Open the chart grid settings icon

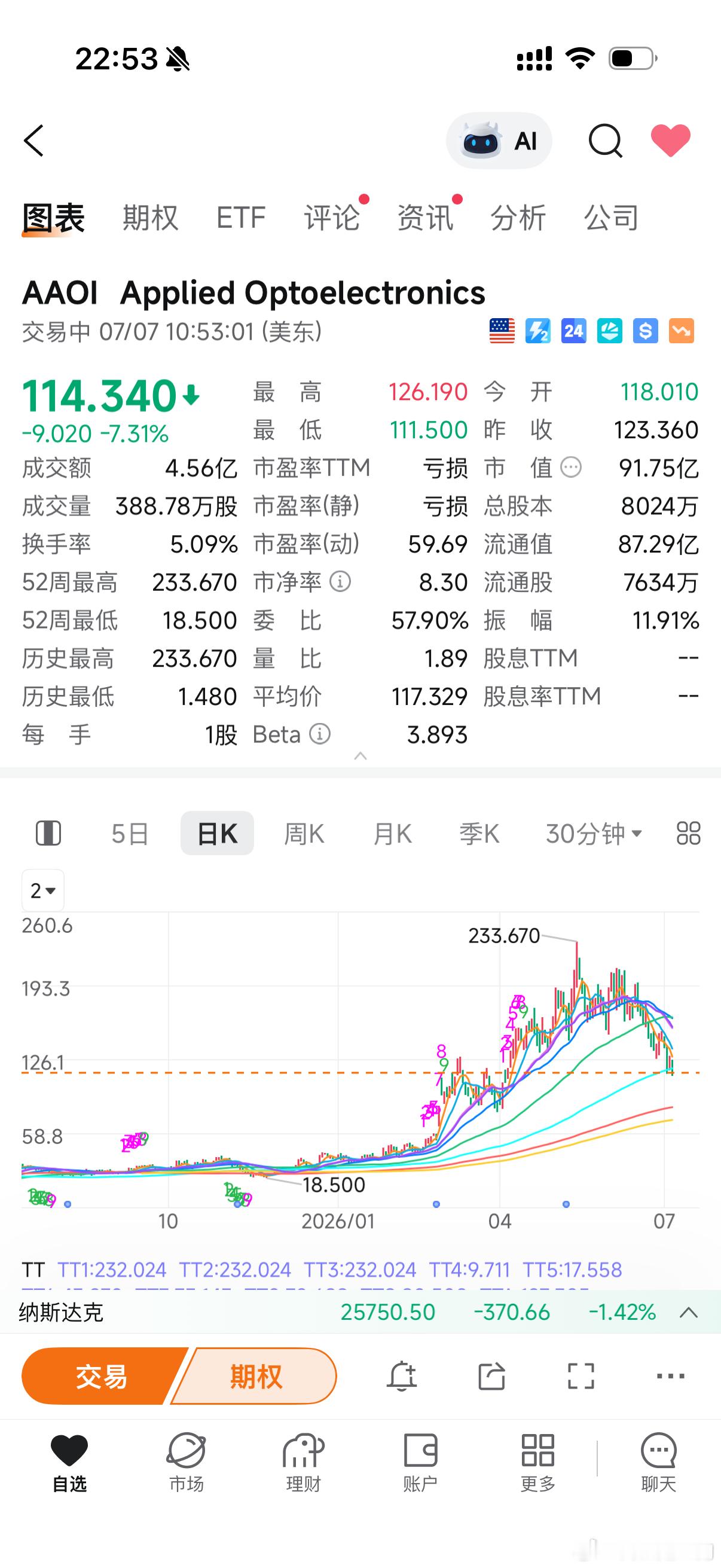[x=688, y=833]
